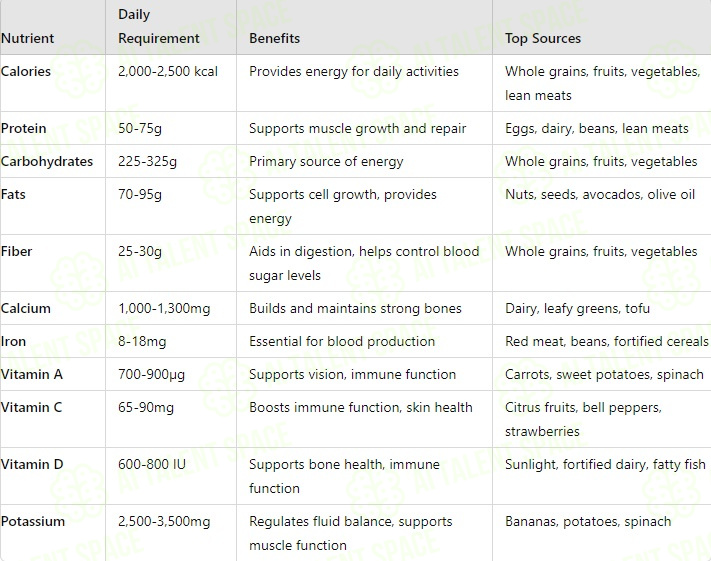Image resolution: width=711 pixels, height=561 pixels.
Task: Select the Vitamin D row label
Action: pyautogui.click(x=32, y=464)
